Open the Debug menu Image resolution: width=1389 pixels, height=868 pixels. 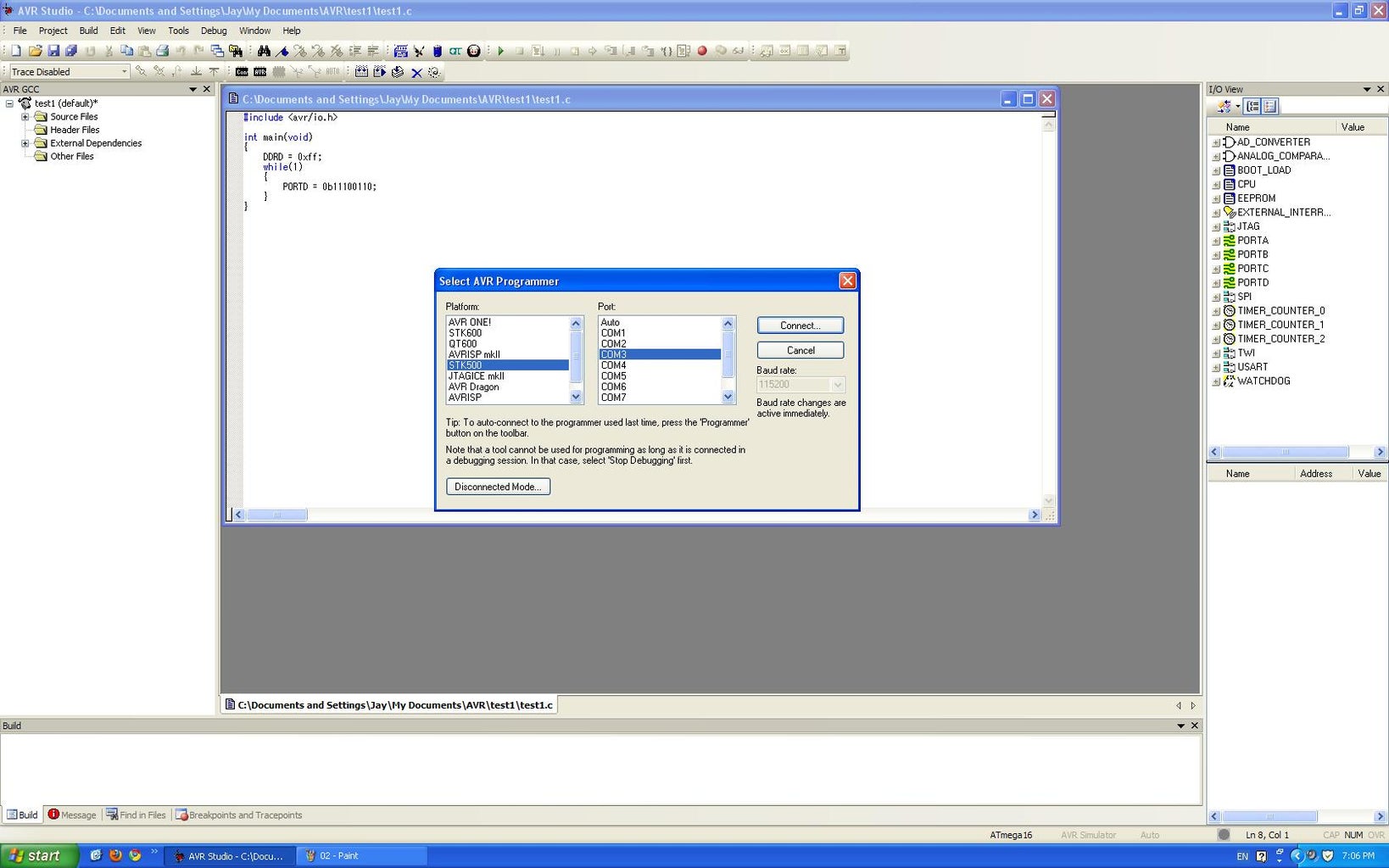214,31
